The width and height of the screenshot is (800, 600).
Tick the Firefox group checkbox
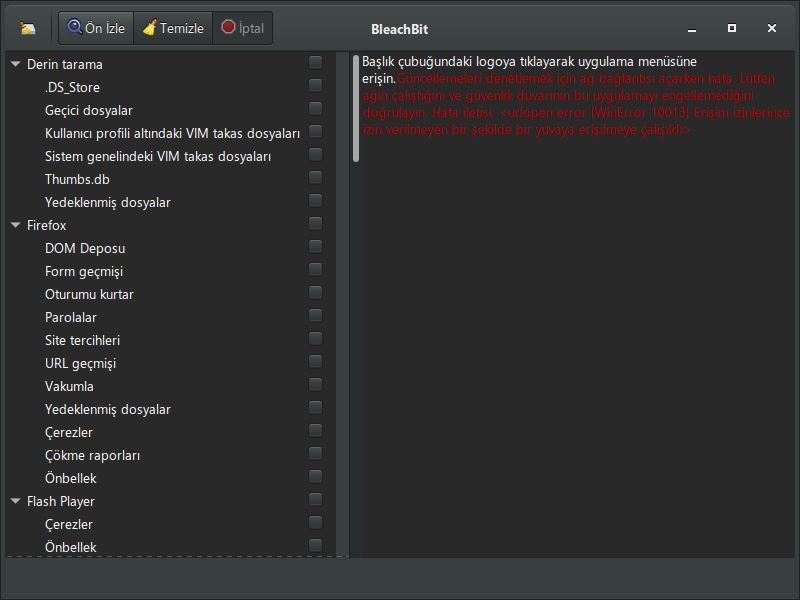[315, 223]
